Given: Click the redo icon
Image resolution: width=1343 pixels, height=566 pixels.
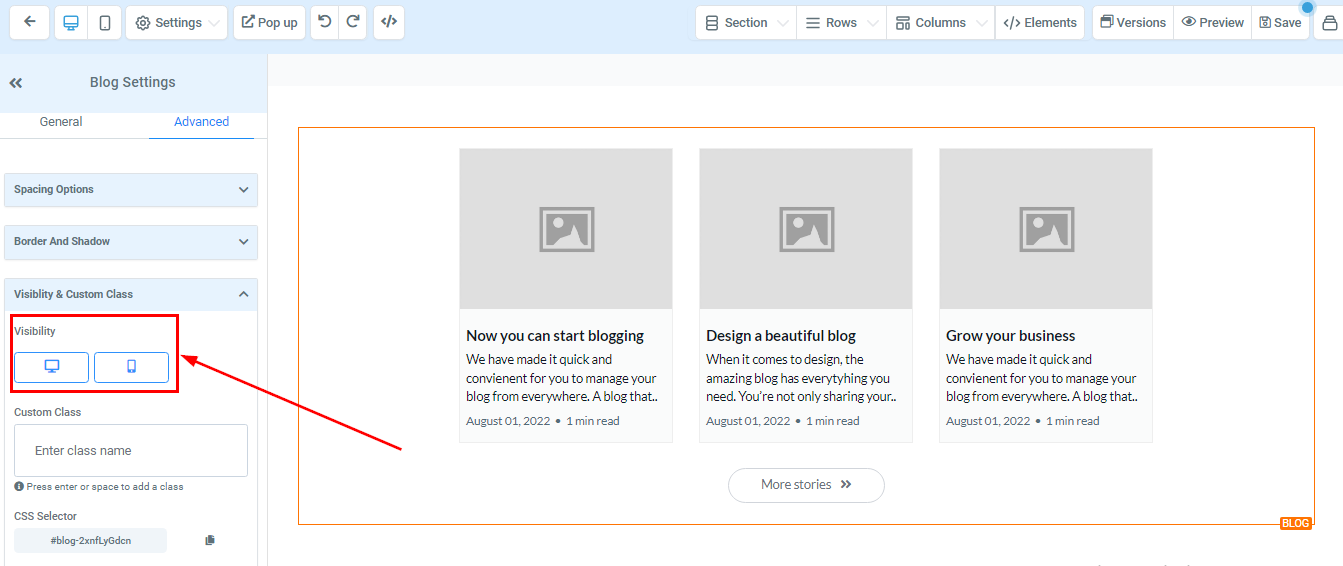Looking at the screenshot, I should pyautogui.click(x=353, y=22).
